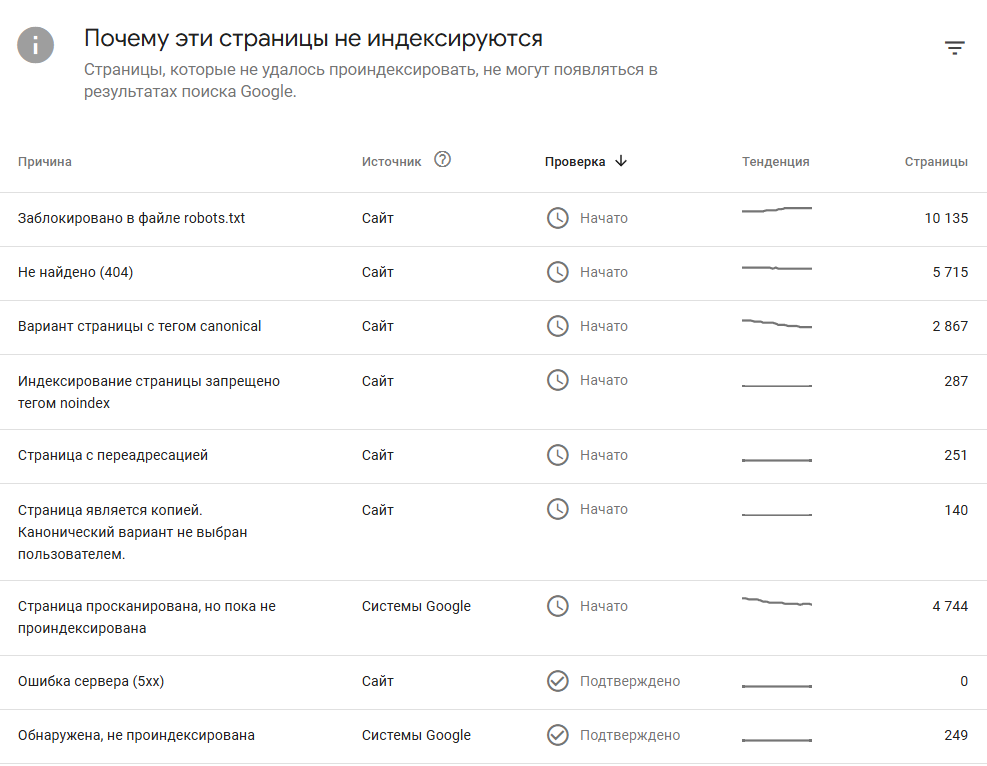Open the Не найдено (404) reason
Image resolution: width=987 pixels, height=766 pixels.
point(75,272)
